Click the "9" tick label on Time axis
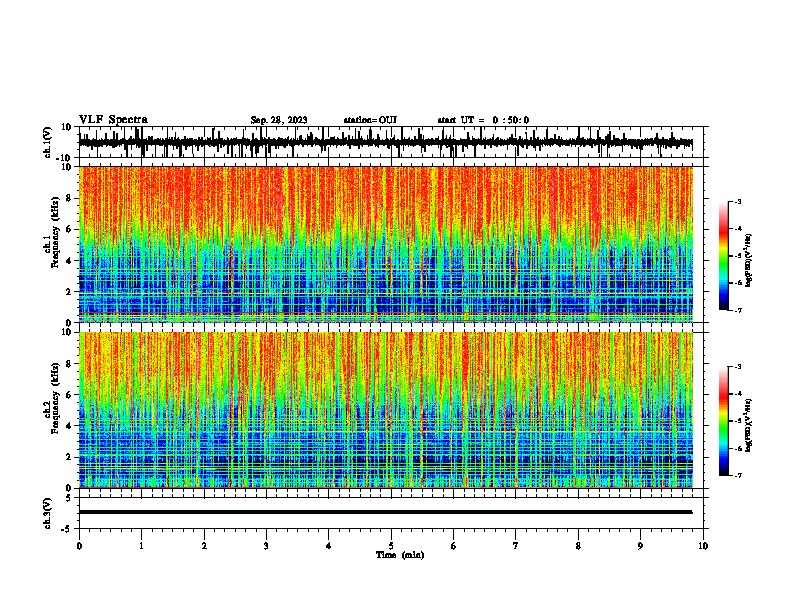Viewport: 792px width, 612px height. click(x=640, y=546)
